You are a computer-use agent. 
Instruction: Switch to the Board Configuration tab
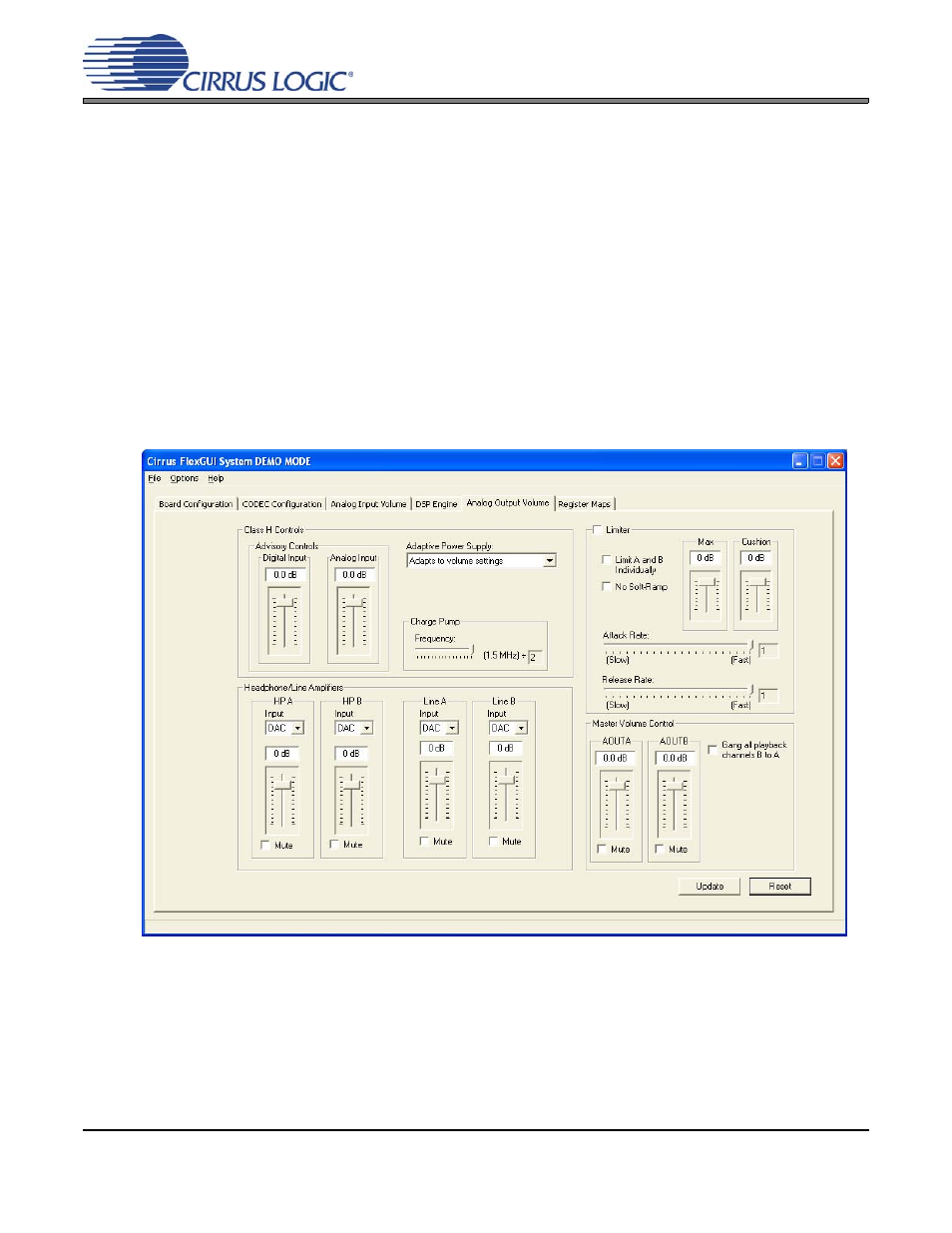tap(196, 504)
